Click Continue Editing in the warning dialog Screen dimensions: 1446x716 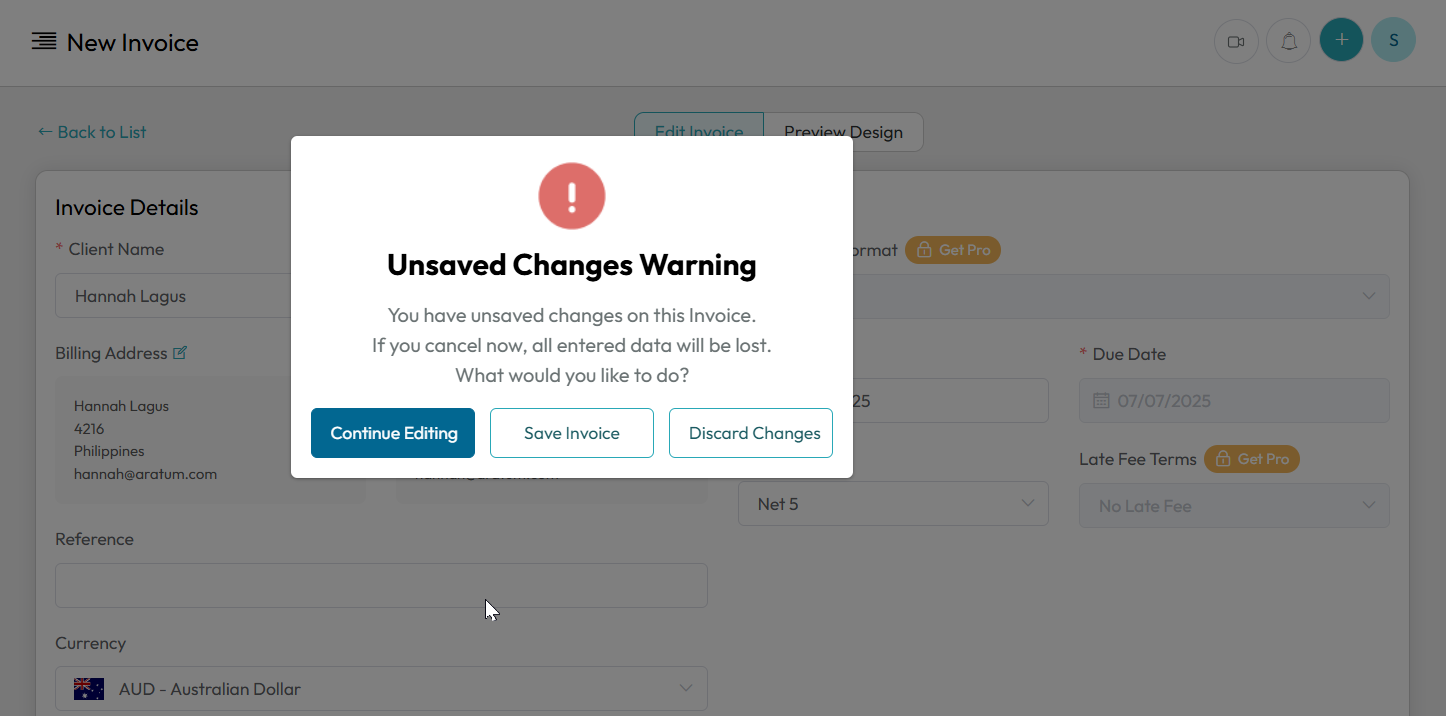click(x=393, y=433)
